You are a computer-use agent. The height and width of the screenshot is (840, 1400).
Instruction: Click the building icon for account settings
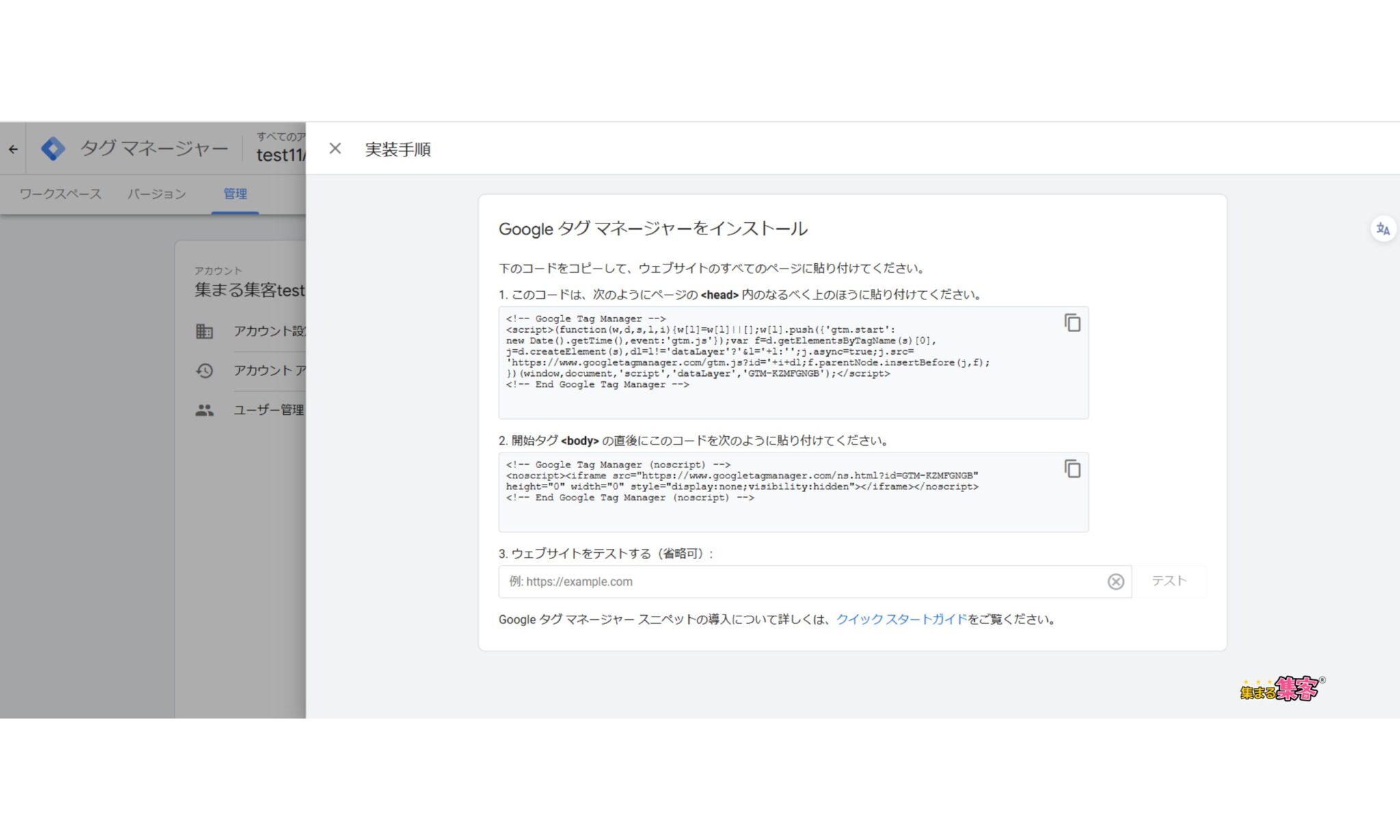pos(204,331)
